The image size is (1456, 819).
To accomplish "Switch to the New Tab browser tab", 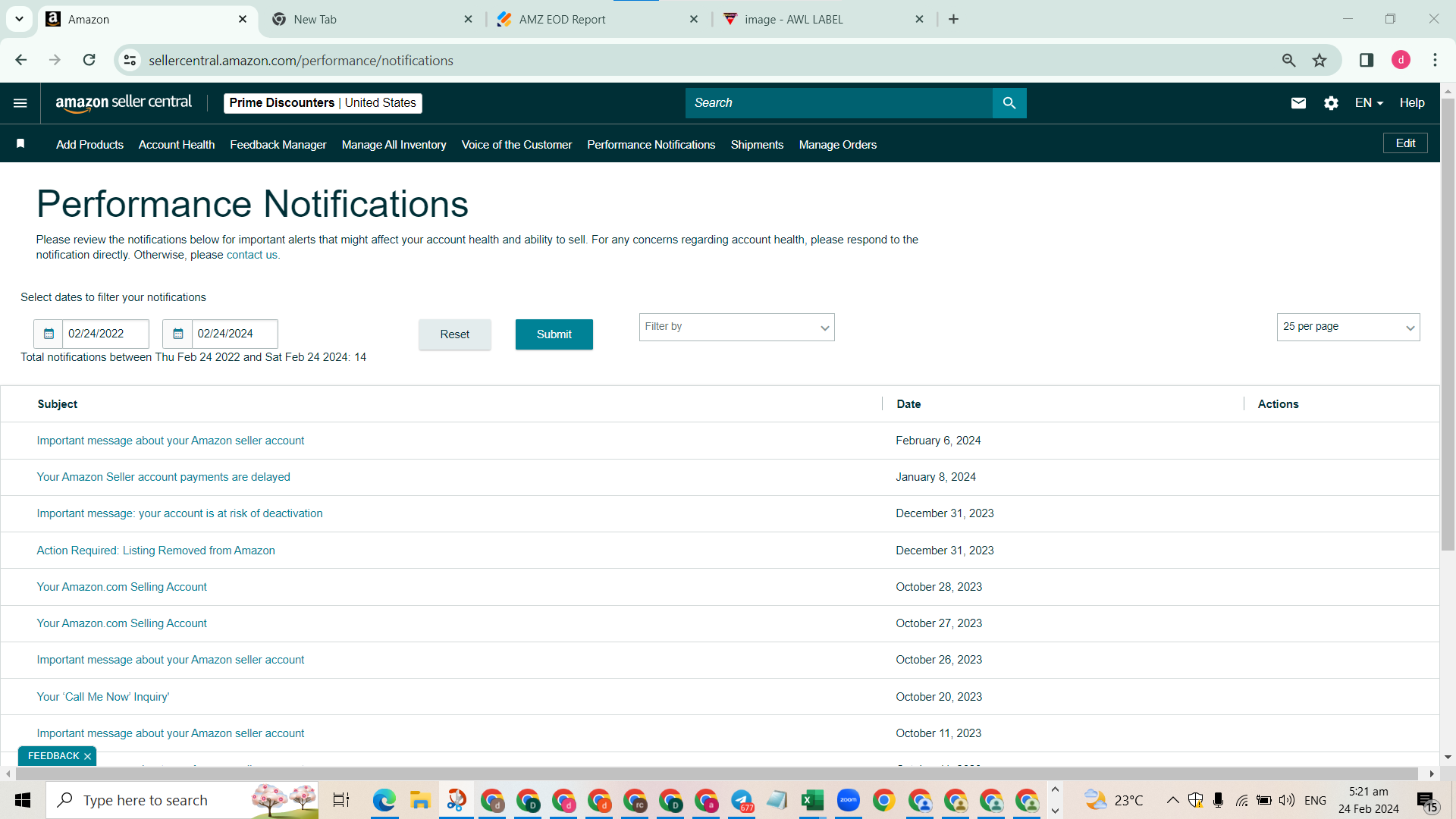I will click(x=372, y=19).
